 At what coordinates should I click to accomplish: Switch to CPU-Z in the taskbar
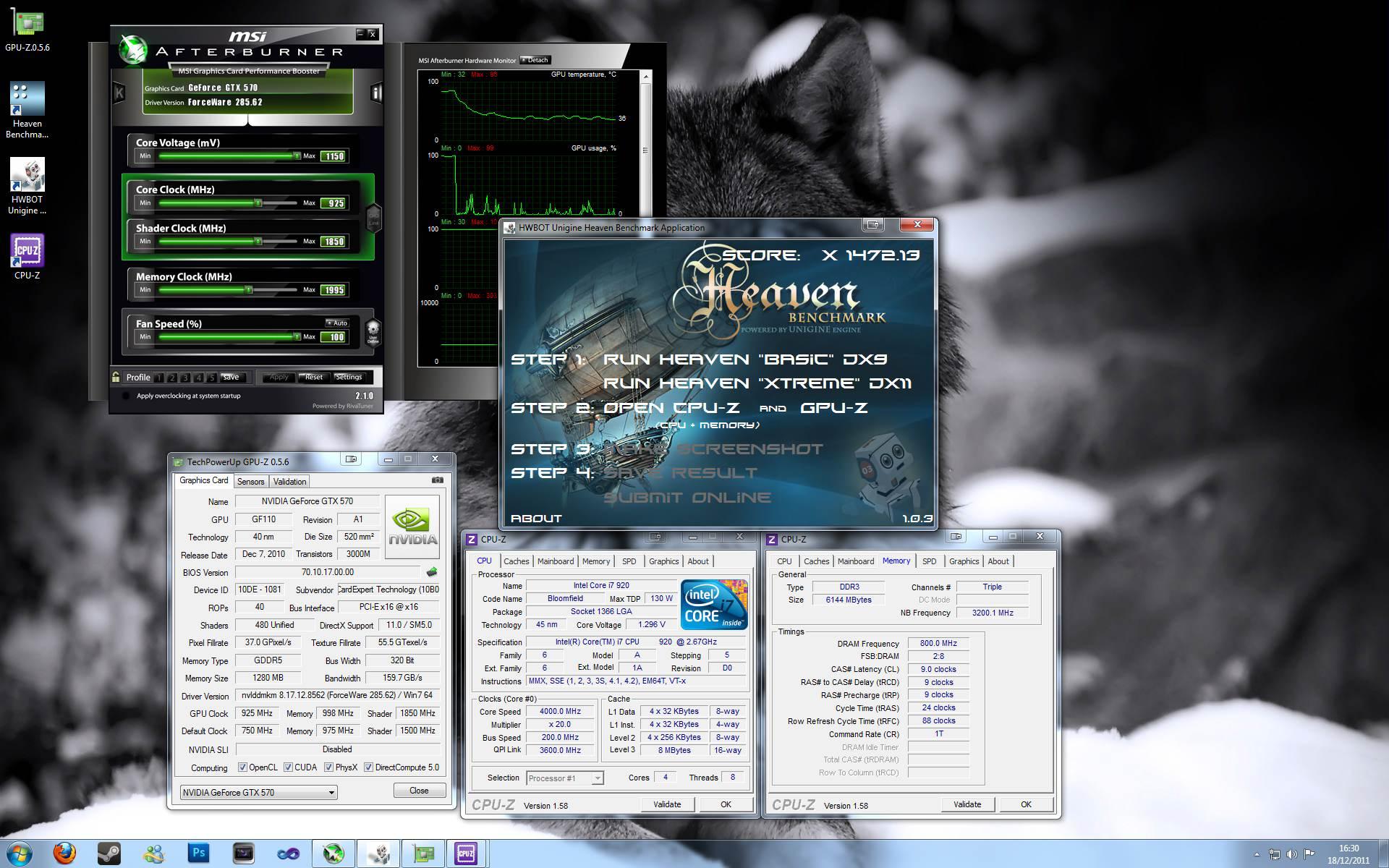point(467,854)
